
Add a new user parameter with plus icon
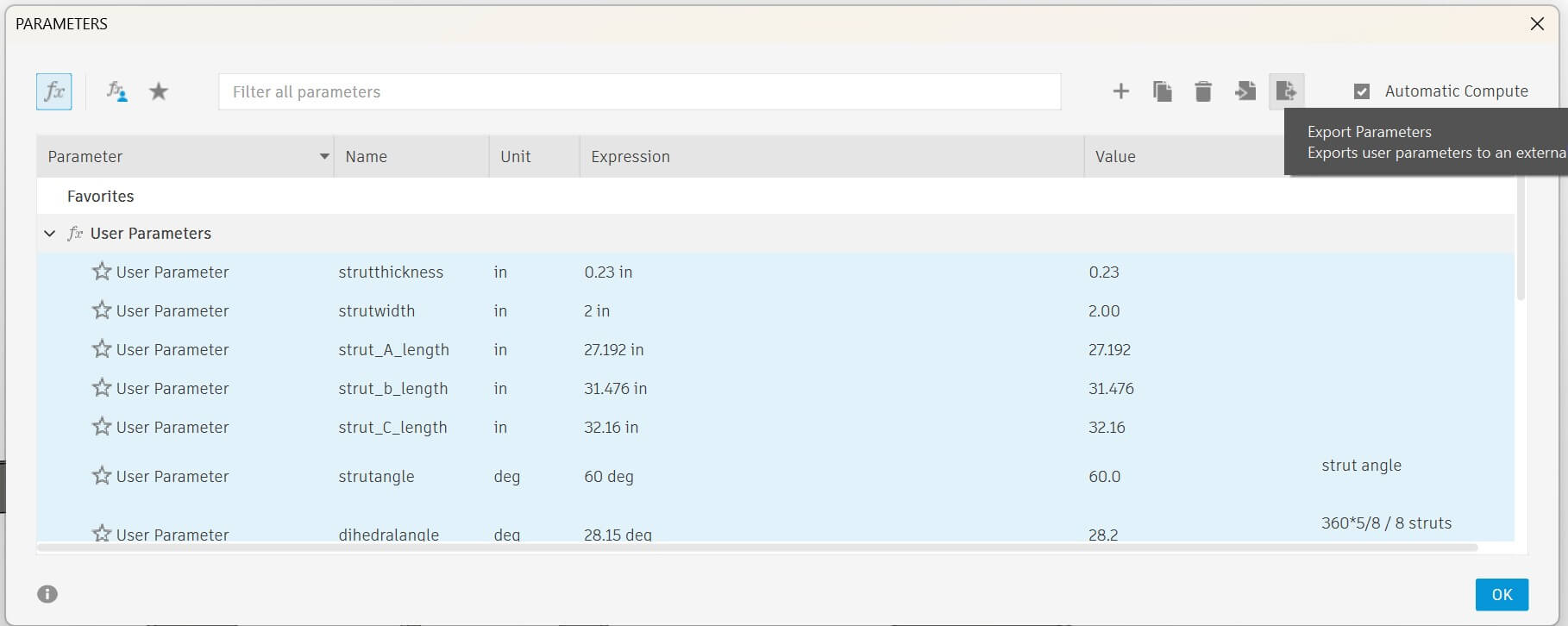1120,91
